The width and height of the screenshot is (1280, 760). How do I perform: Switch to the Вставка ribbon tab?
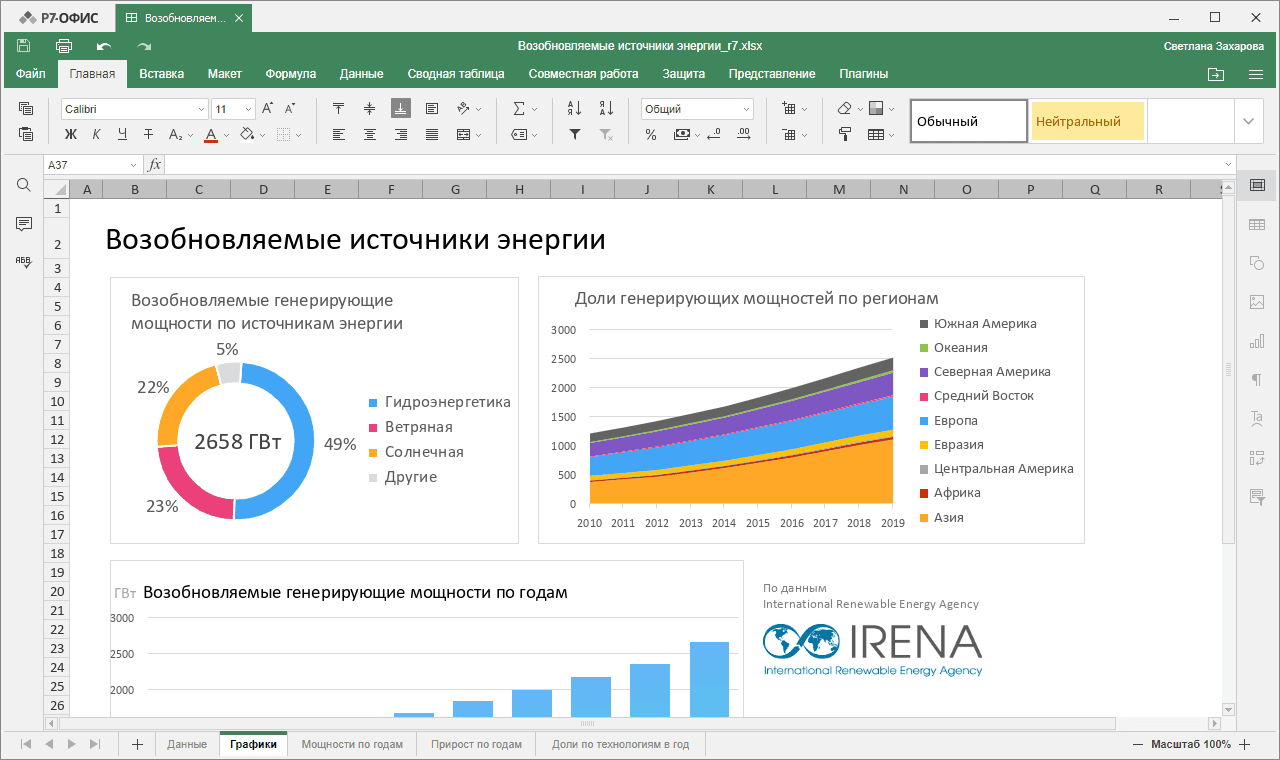[161, 73]
